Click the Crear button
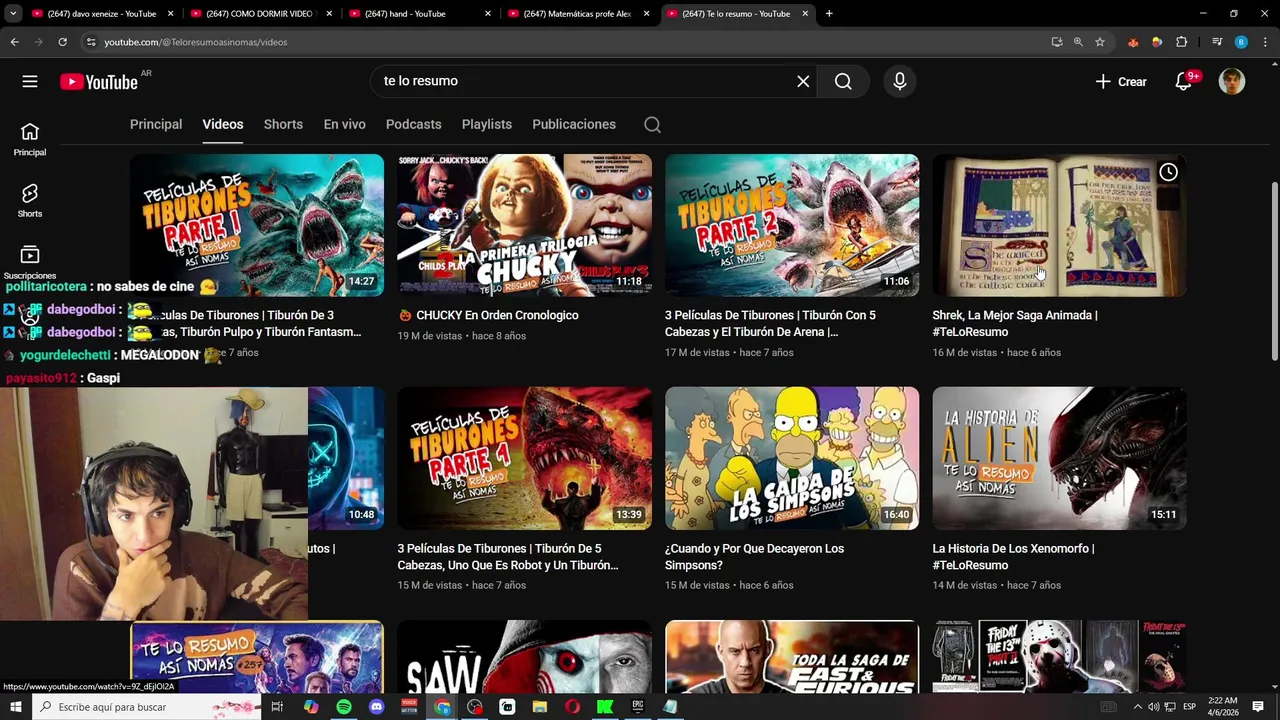 click(x=1121, y=82)
